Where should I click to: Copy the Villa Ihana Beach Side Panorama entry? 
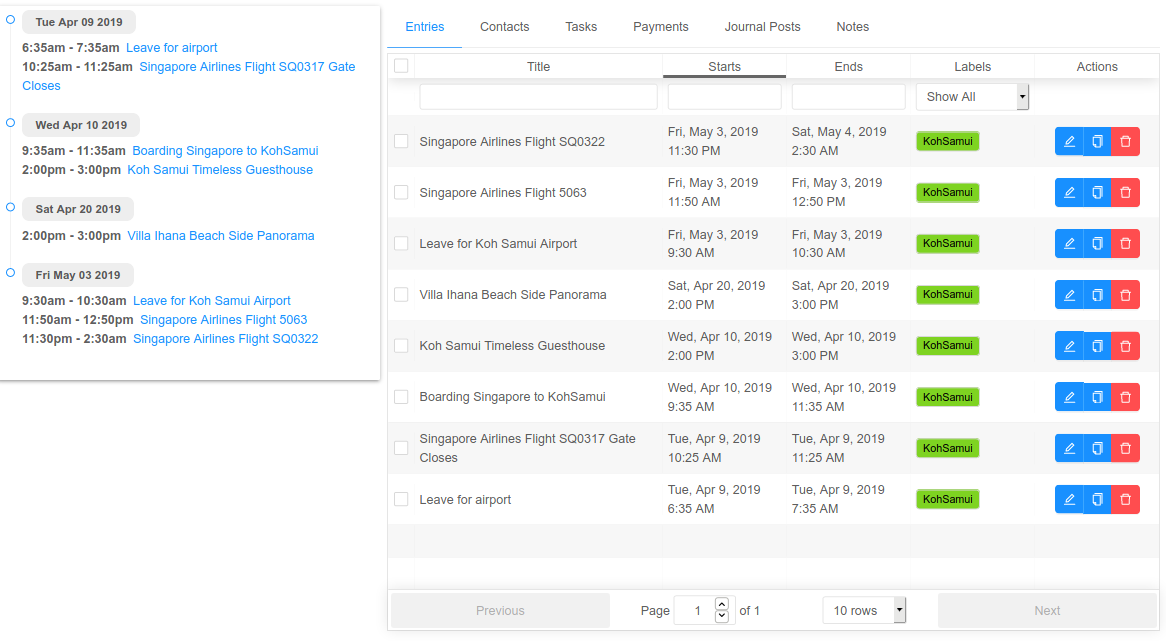click(1097, 295)
